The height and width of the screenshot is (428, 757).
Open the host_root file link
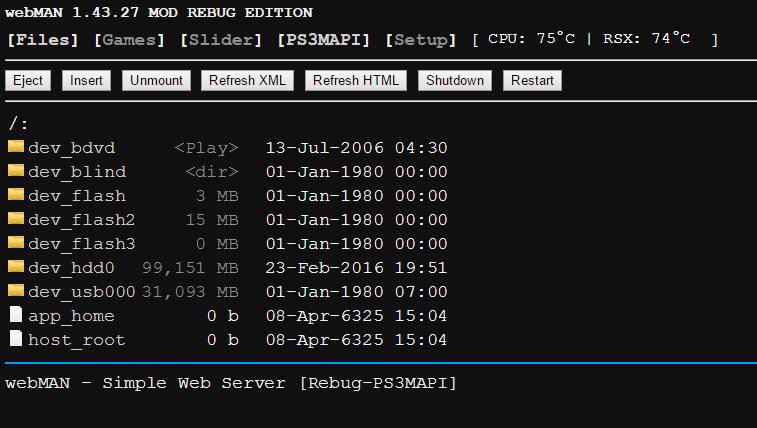pos(77,340)
